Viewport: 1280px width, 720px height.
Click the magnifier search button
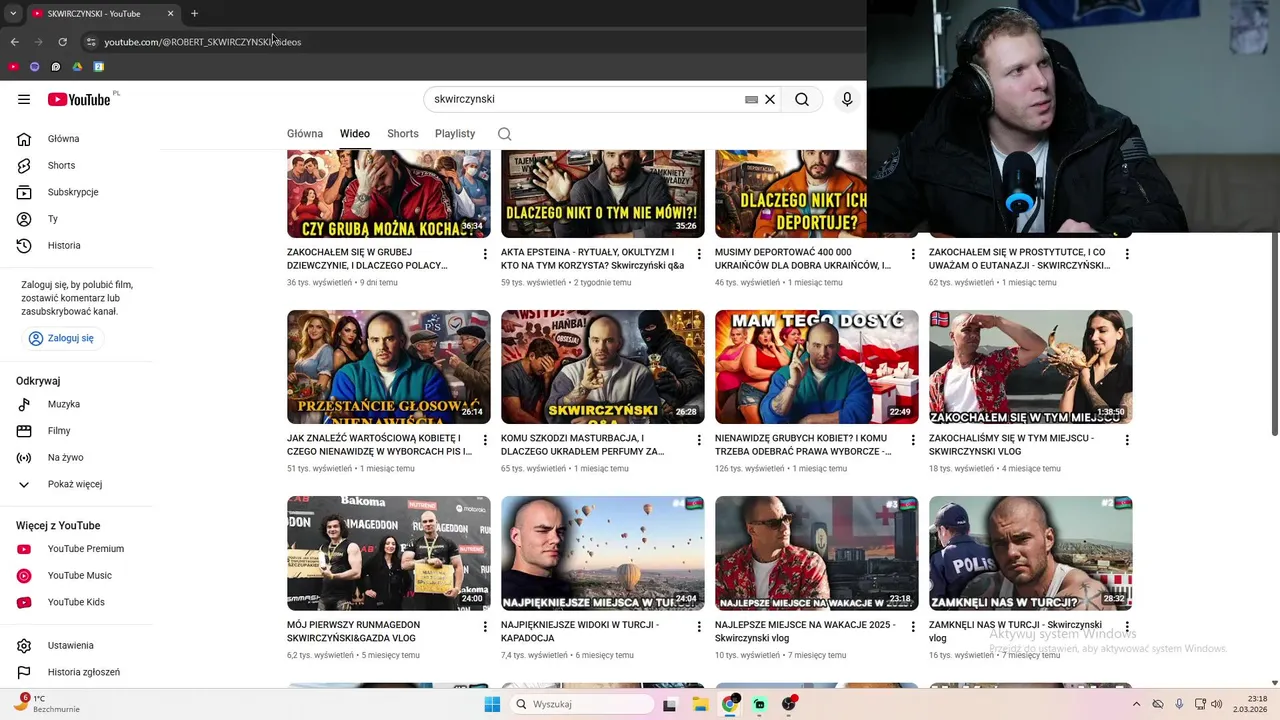[x=802, y=99]
